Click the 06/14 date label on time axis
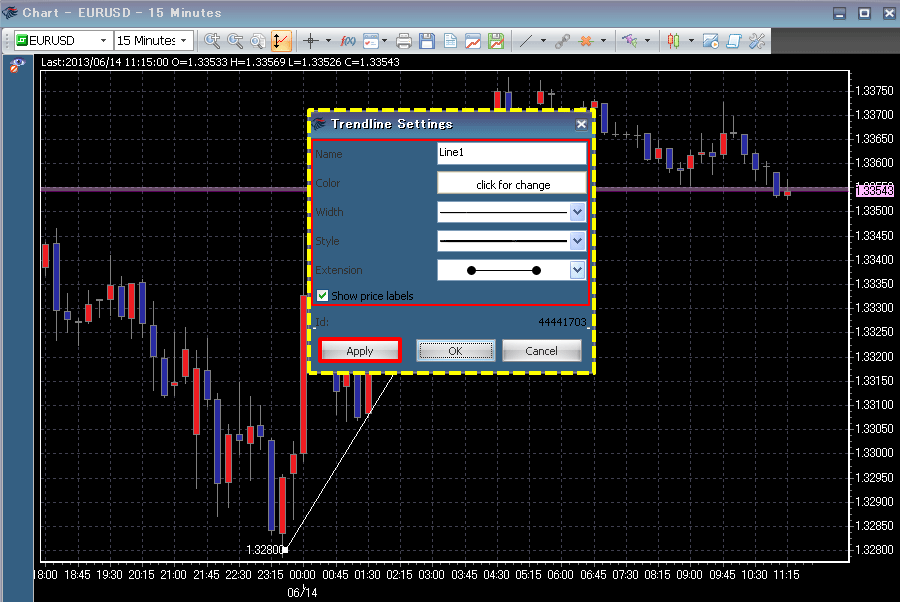The width and height of the screenshot is (900, 602). tap(302, 592)
